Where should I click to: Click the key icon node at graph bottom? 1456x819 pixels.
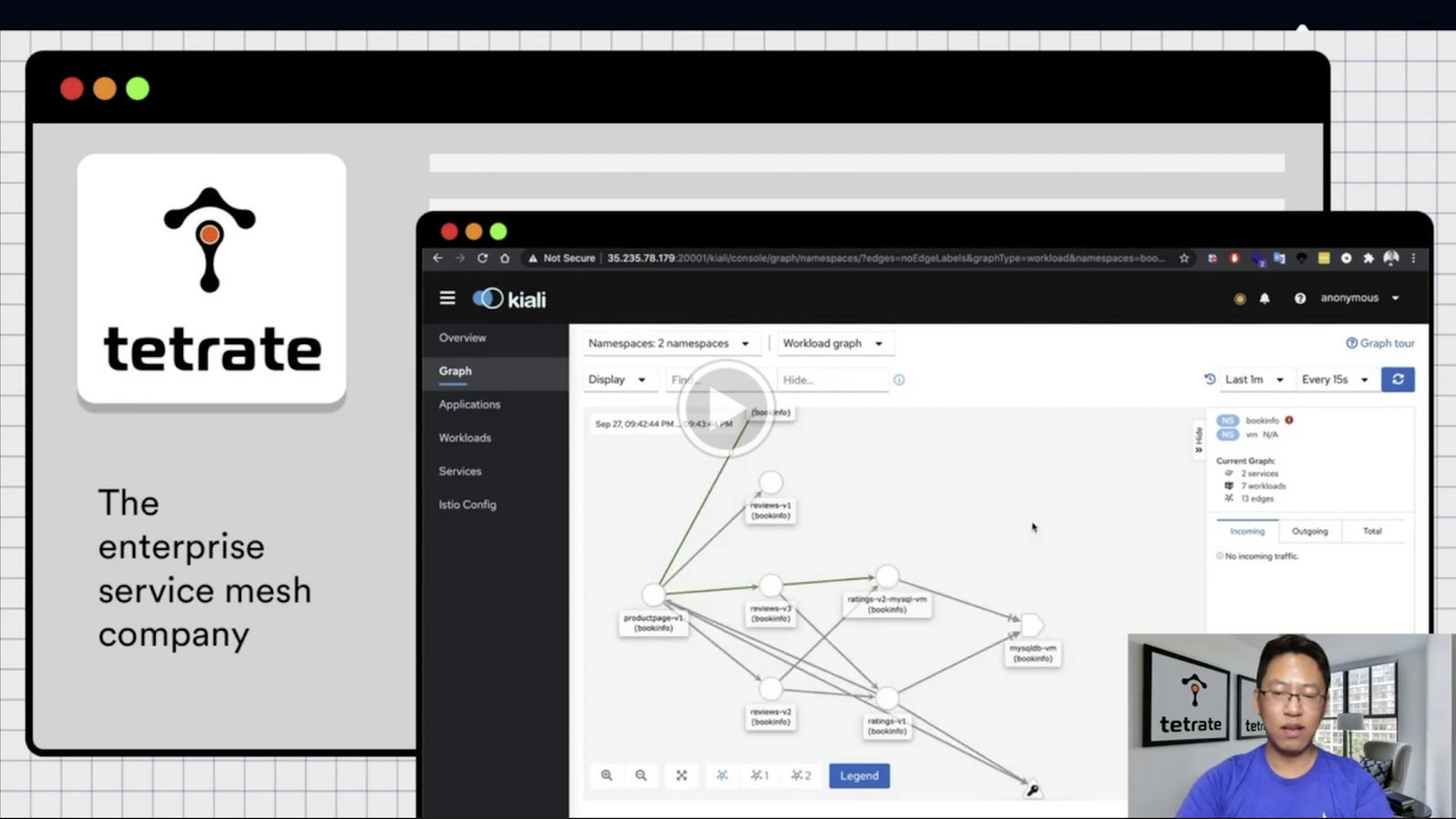click(1033, 790)
